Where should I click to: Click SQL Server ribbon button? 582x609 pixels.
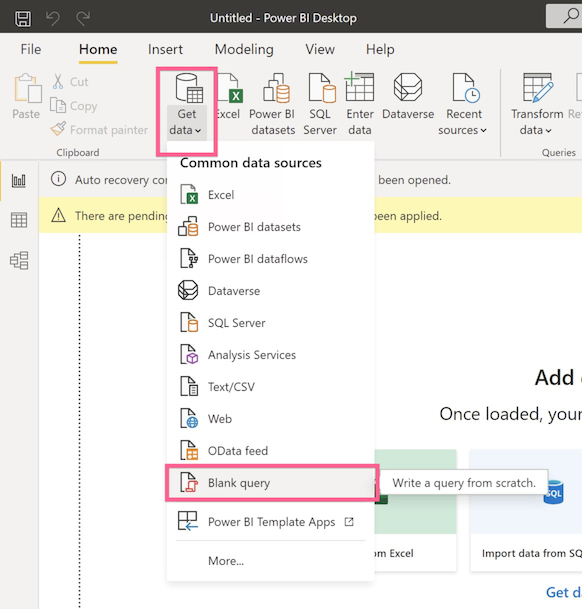(320, 105)
